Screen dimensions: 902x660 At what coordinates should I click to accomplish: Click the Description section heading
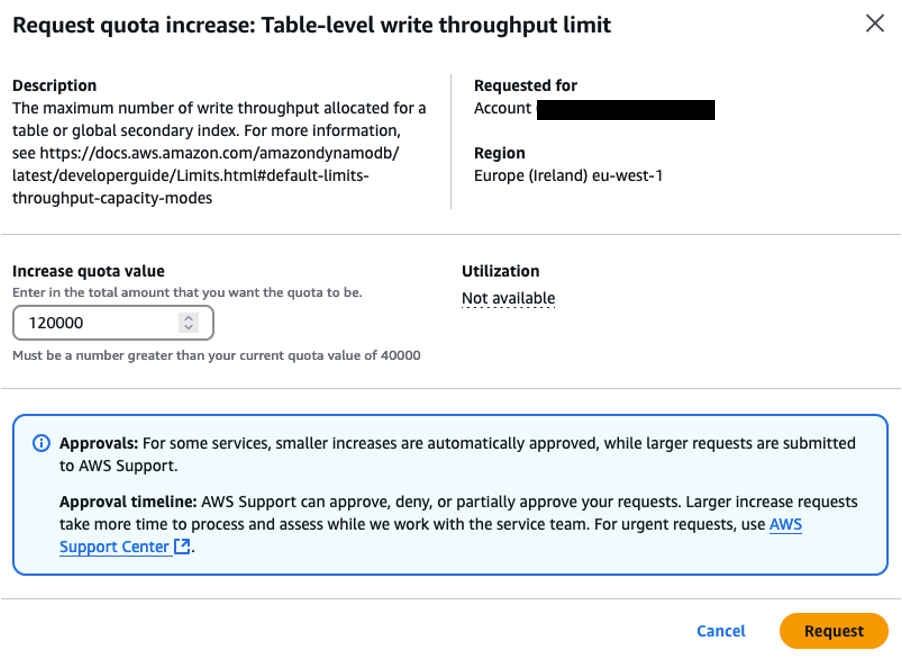coord(54,86)
